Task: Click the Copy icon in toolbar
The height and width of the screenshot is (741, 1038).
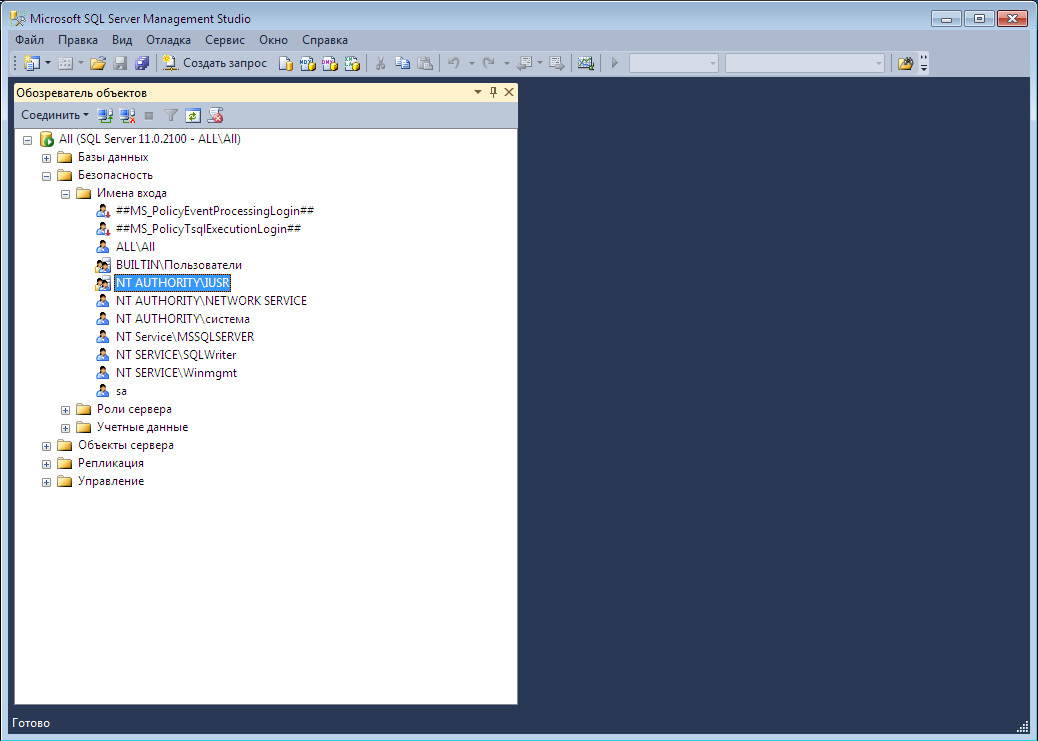Action: tap(402, 63)
